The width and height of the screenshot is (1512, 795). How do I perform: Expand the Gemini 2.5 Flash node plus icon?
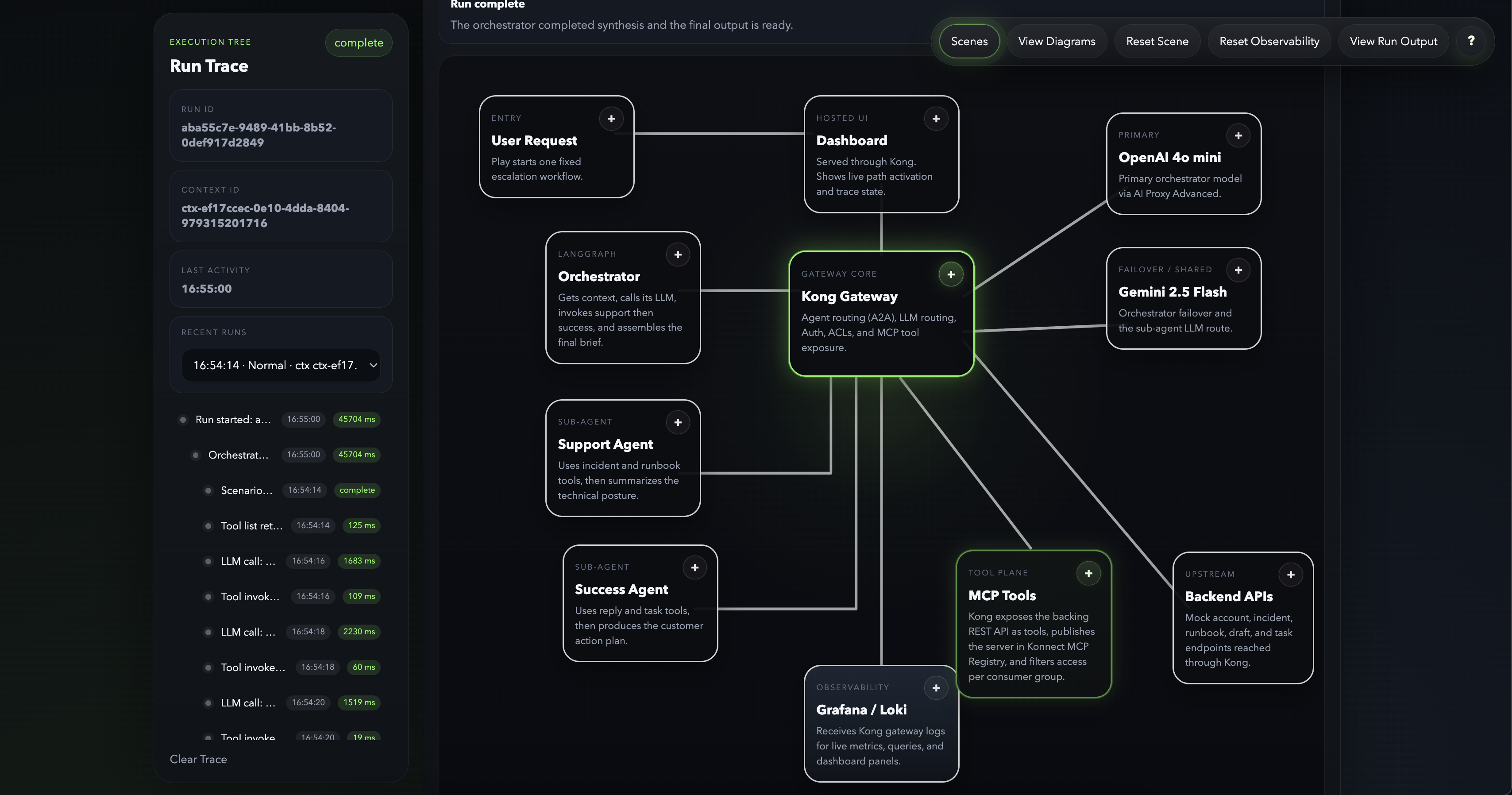1238,270
